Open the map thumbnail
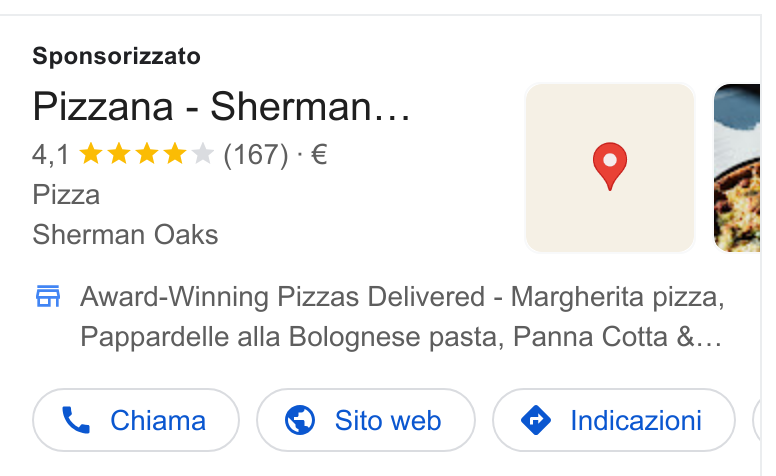Screen dimensions: 776x476 610,168
